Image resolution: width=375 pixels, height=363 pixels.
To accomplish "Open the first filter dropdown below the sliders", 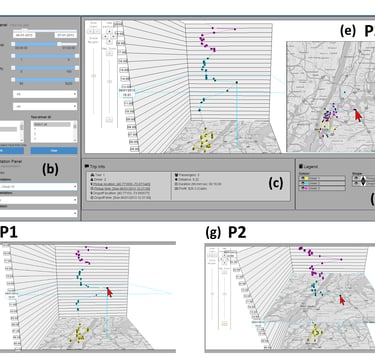I will coord(45,94).
